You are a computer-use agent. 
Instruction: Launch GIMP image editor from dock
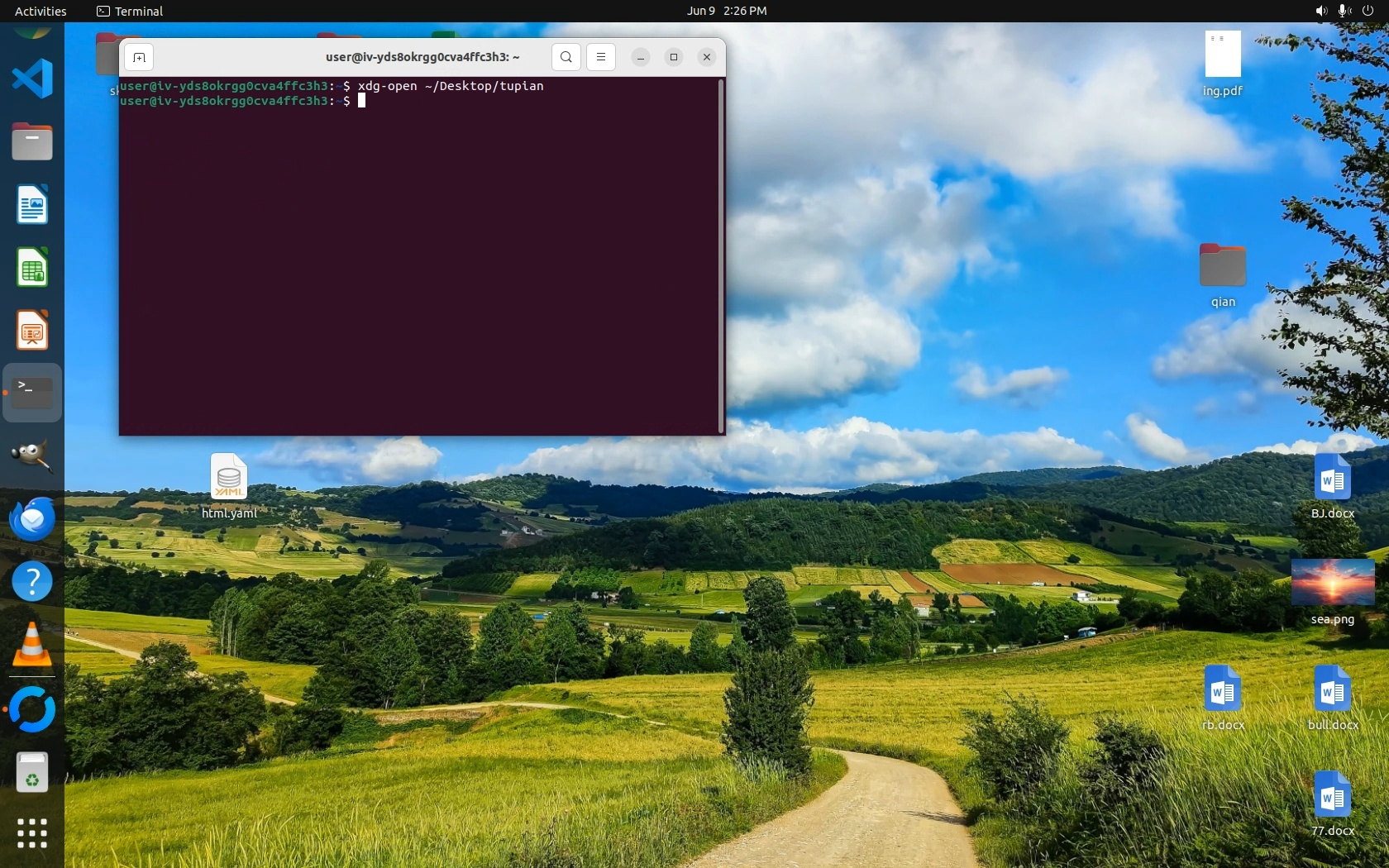(x=32, y=456)
